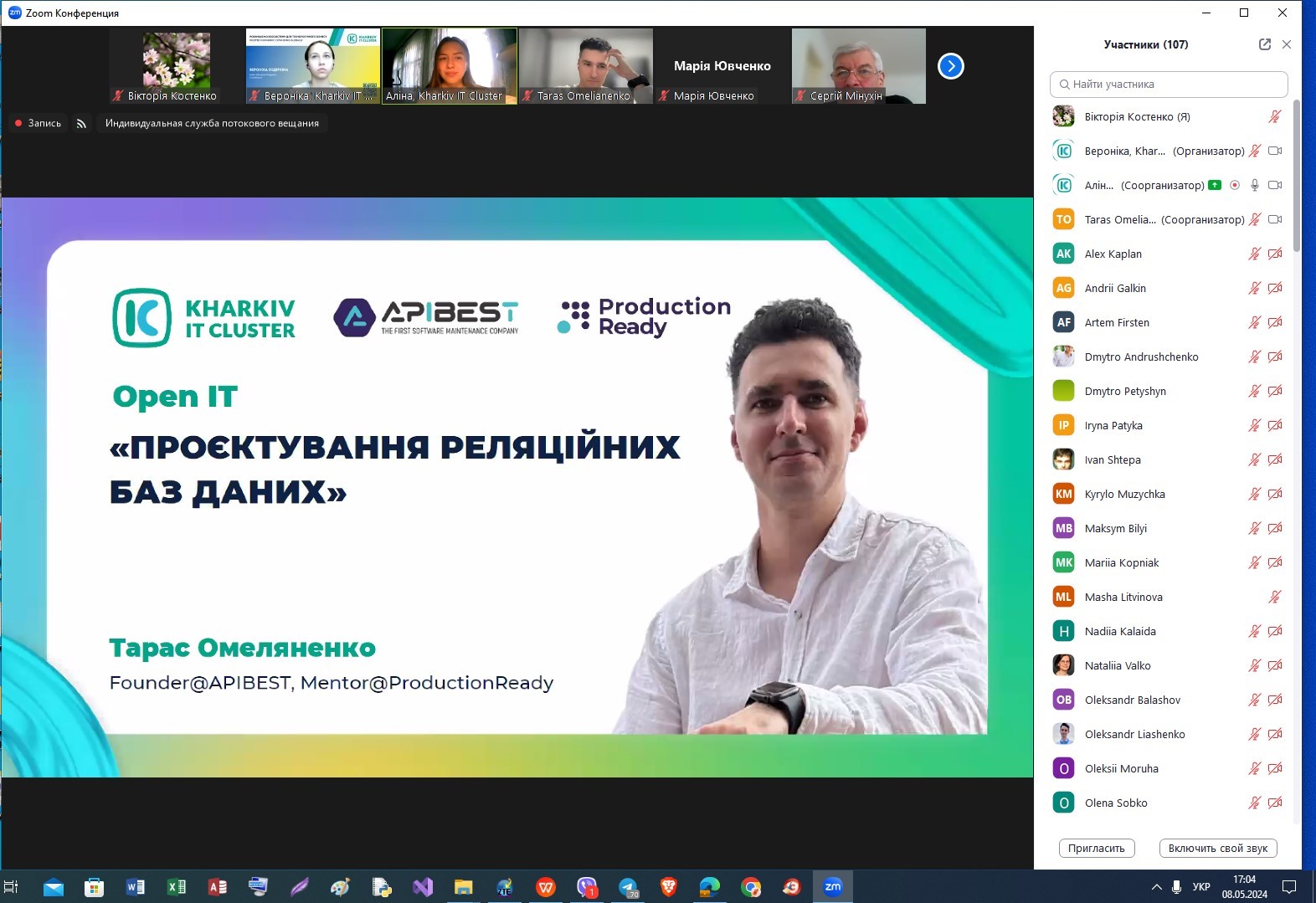This screenshot has width=1316, height=903.
Task: Select participant Oleksandr Balashov
Action: [1169, 700]
